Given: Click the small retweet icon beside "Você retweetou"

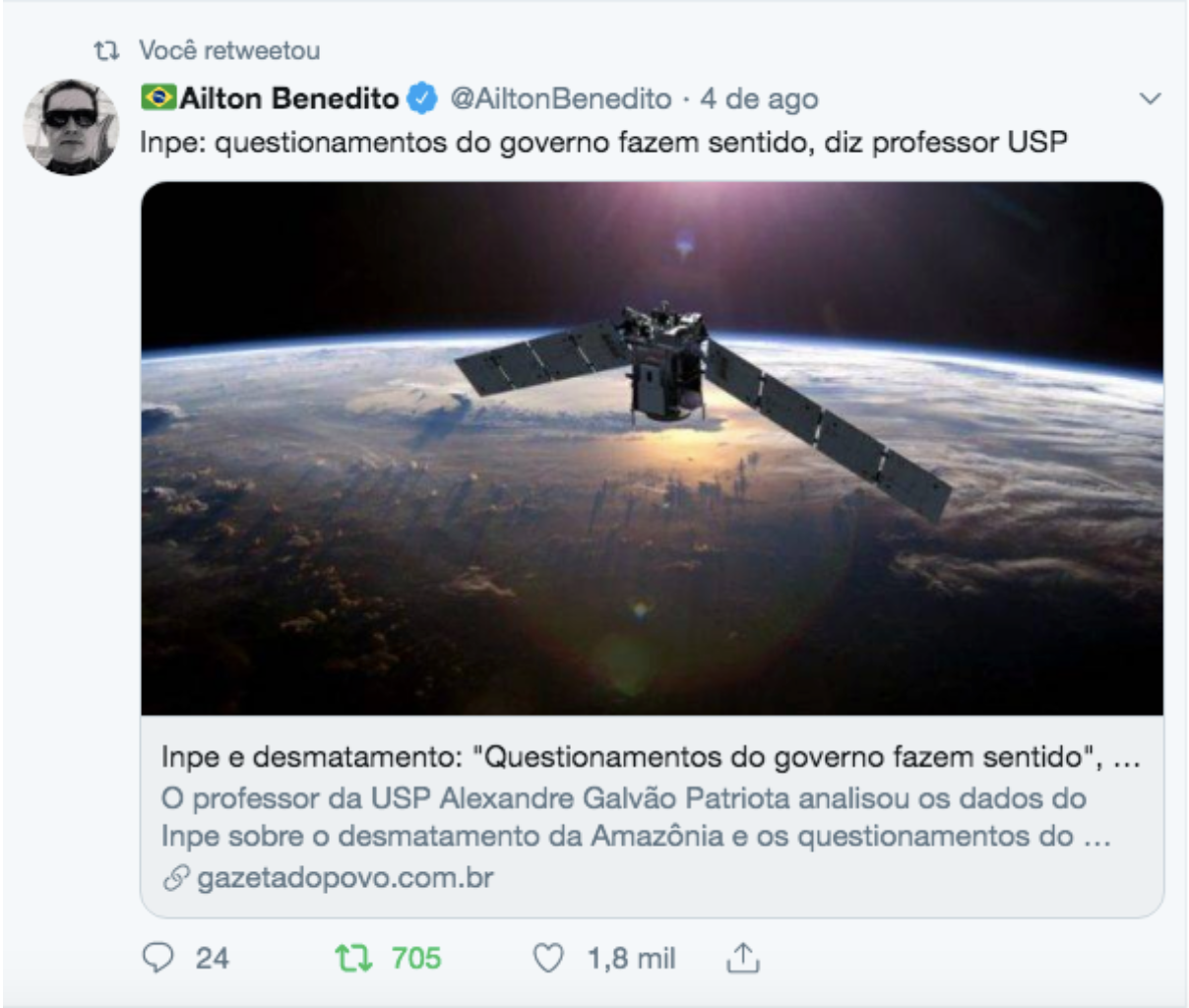Looking at the screenshot, I should [x=106, y=50].
